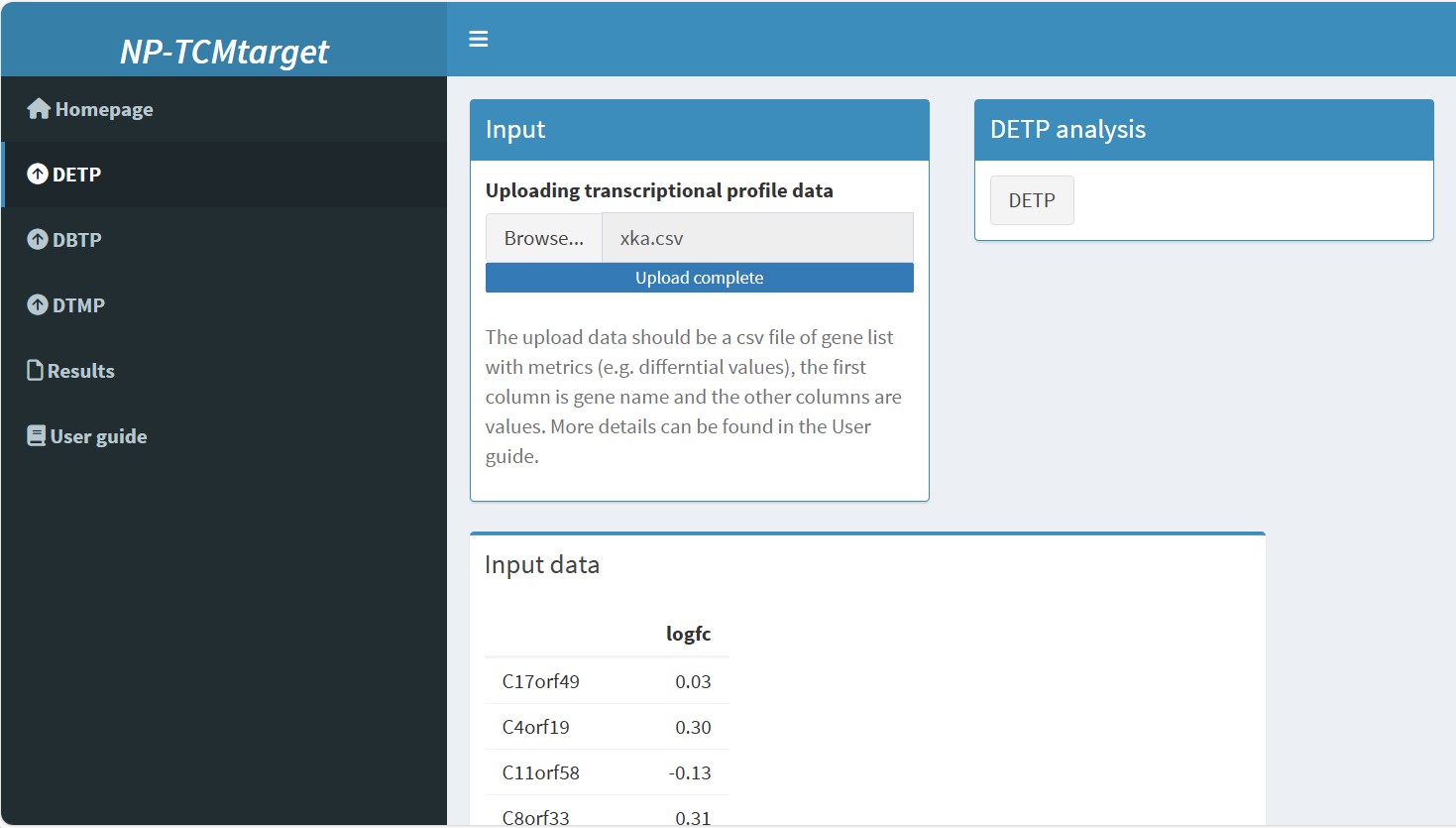
Task: Open the DTMP sidebar entry
Action: (224, 305)
